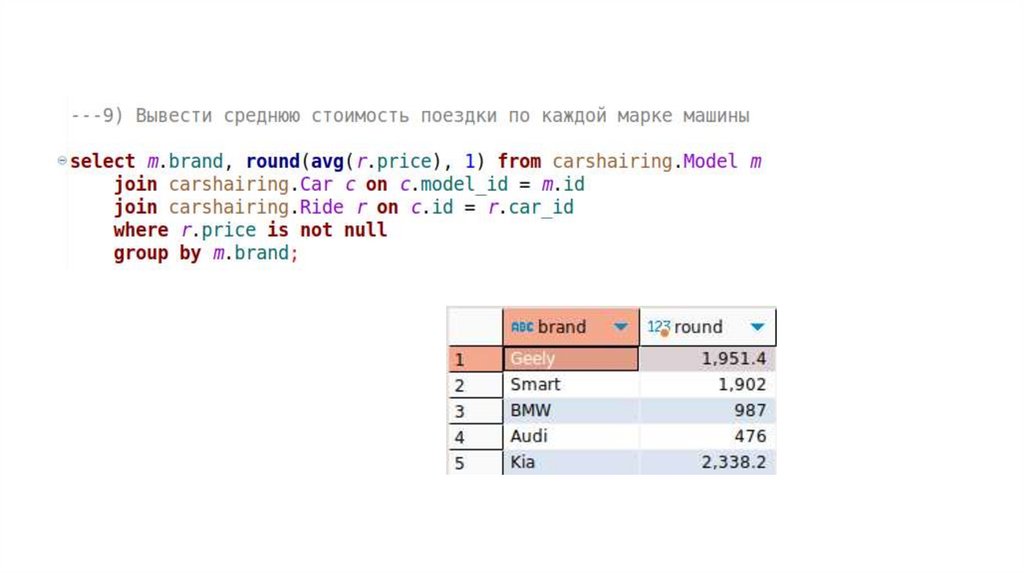Screen dimensions: 1024x574
Task: Collapse the select query fold marker
Action: tap(62, 160)
